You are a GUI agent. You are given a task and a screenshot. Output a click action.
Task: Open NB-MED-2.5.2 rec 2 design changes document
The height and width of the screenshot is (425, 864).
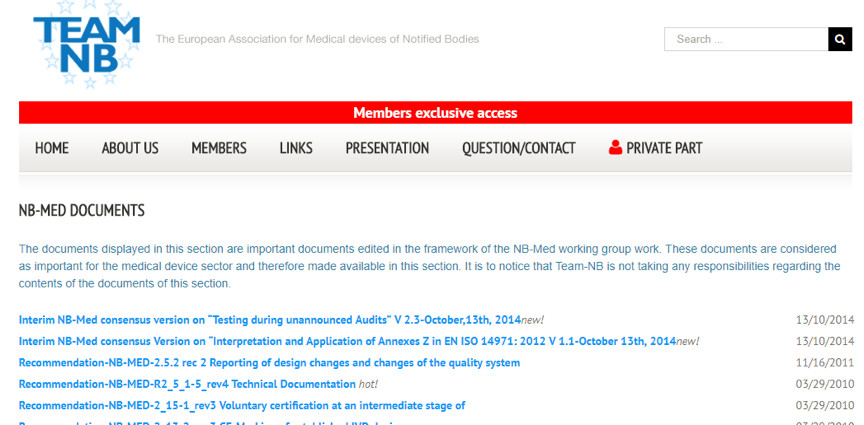269,363
